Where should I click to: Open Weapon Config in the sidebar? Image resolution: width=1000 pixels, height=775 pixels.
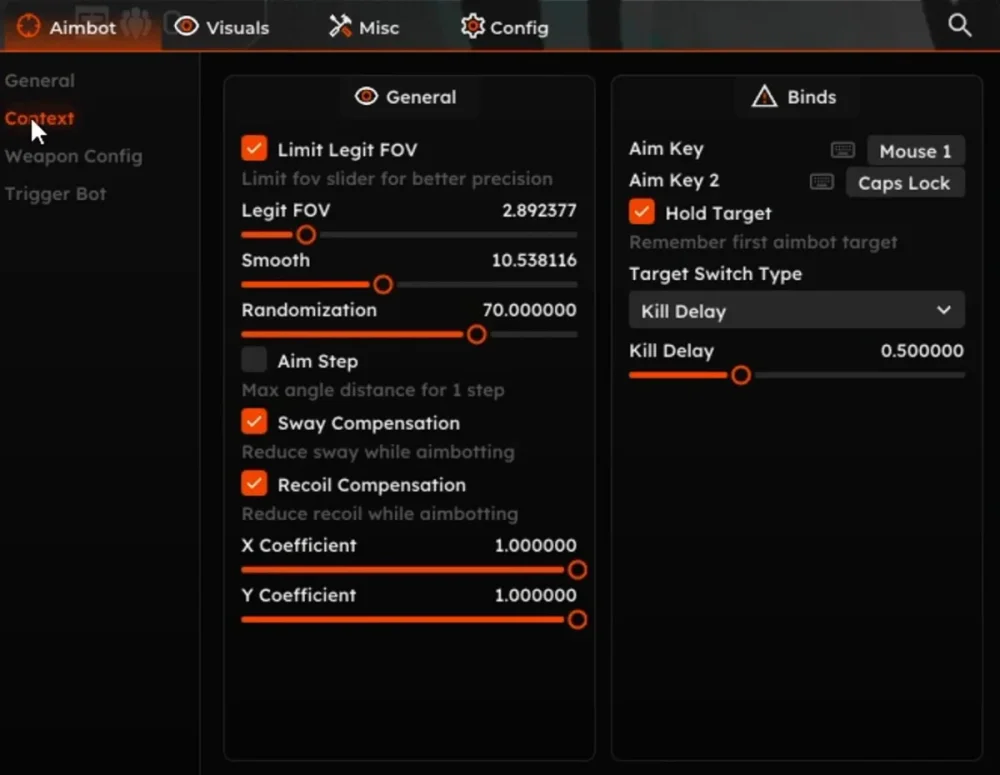pos(73,156)
